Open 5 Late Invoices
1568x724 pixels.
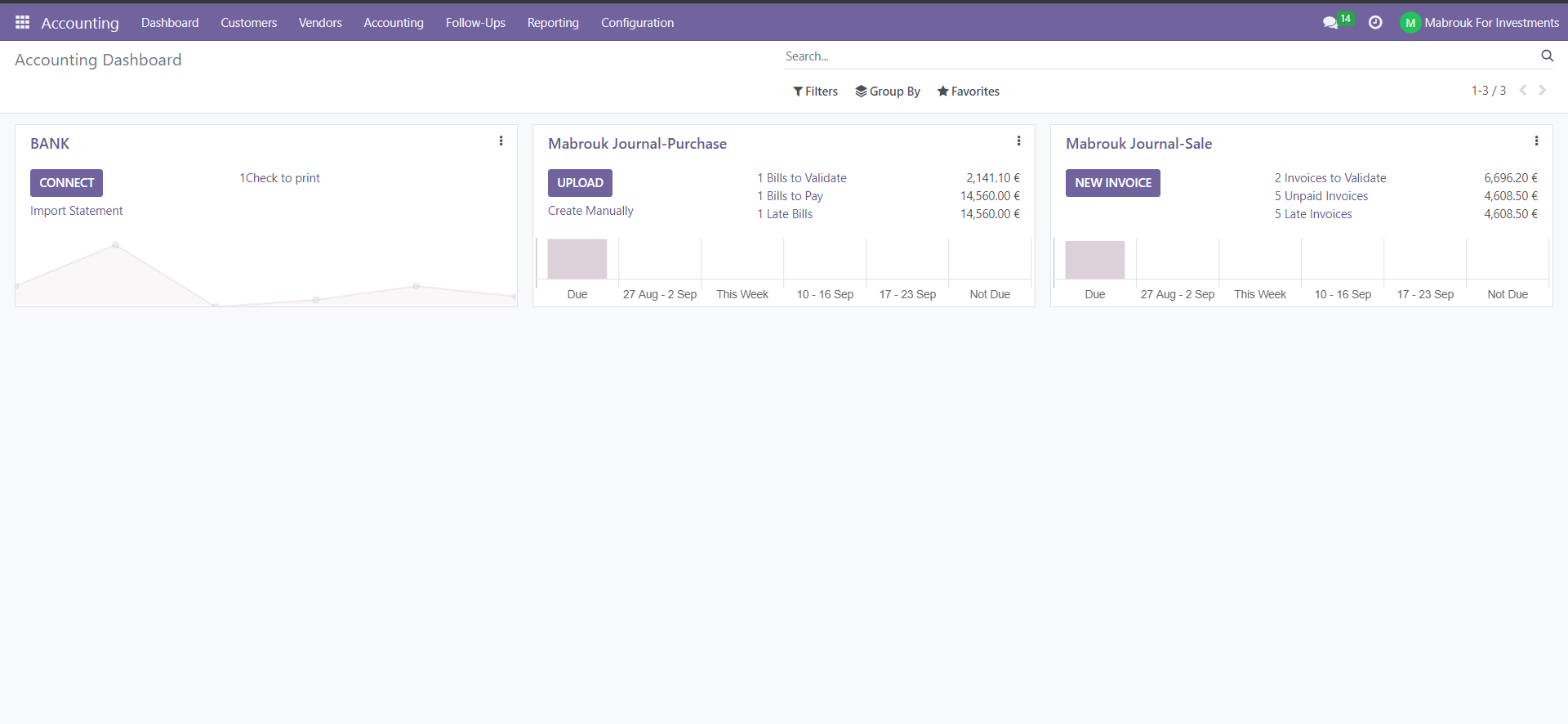point(1313,214)
